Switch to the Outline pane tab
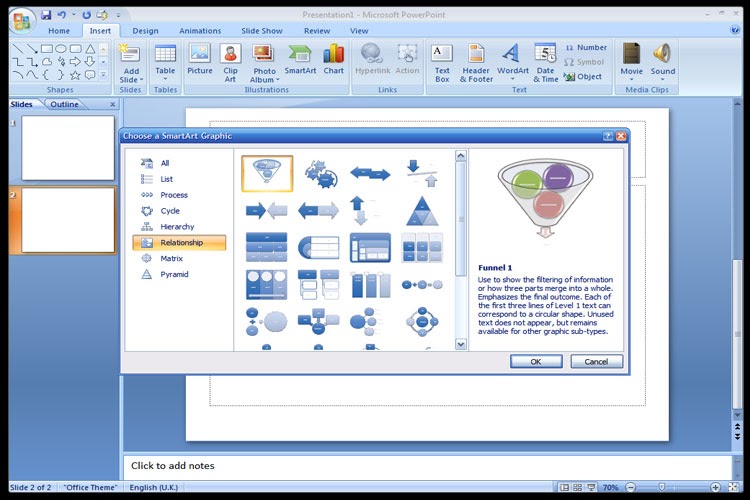This screenshot has height=500, width=750. tap(64, 104)
